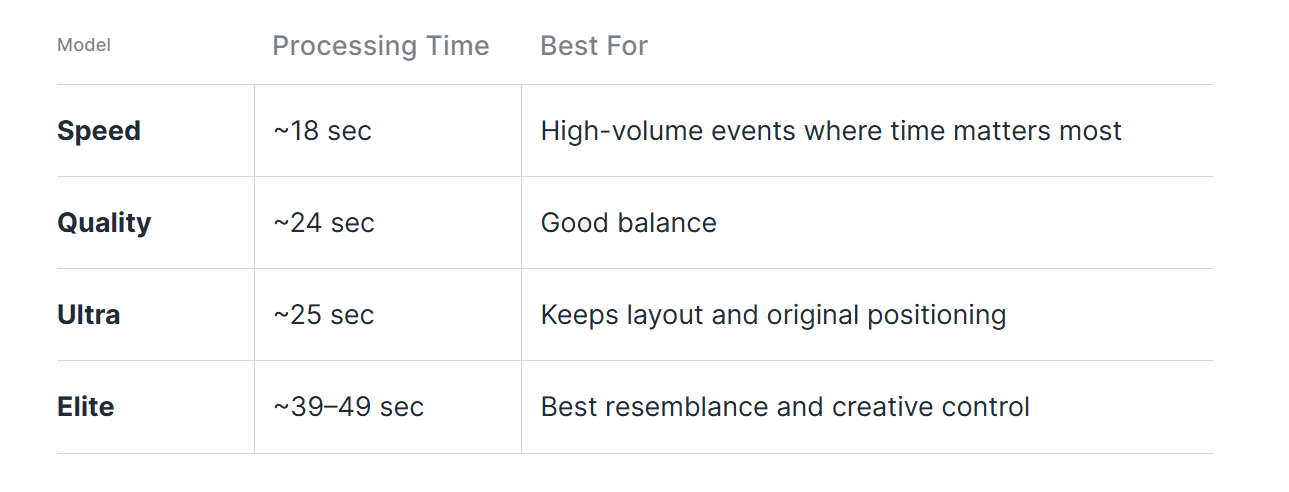Click the ~39–49 sec processing time cell
This screenshot has height=492, width=1289.
click(x=348, y=407)
